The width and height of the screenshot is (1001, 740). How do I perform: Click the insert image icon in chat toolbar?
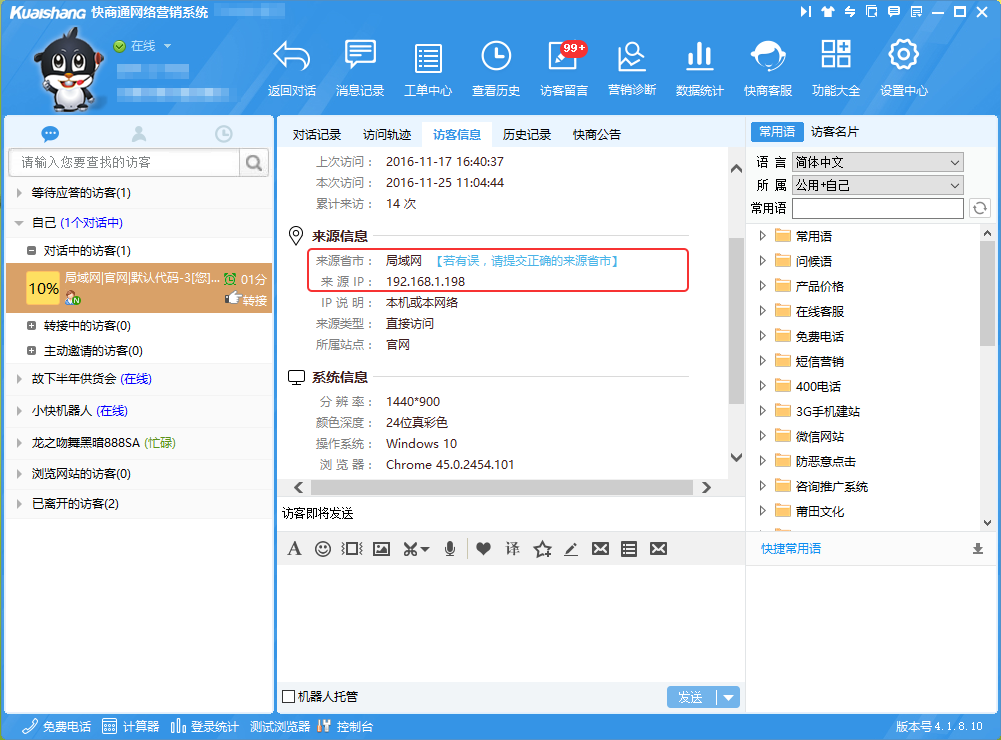(381, 549)
